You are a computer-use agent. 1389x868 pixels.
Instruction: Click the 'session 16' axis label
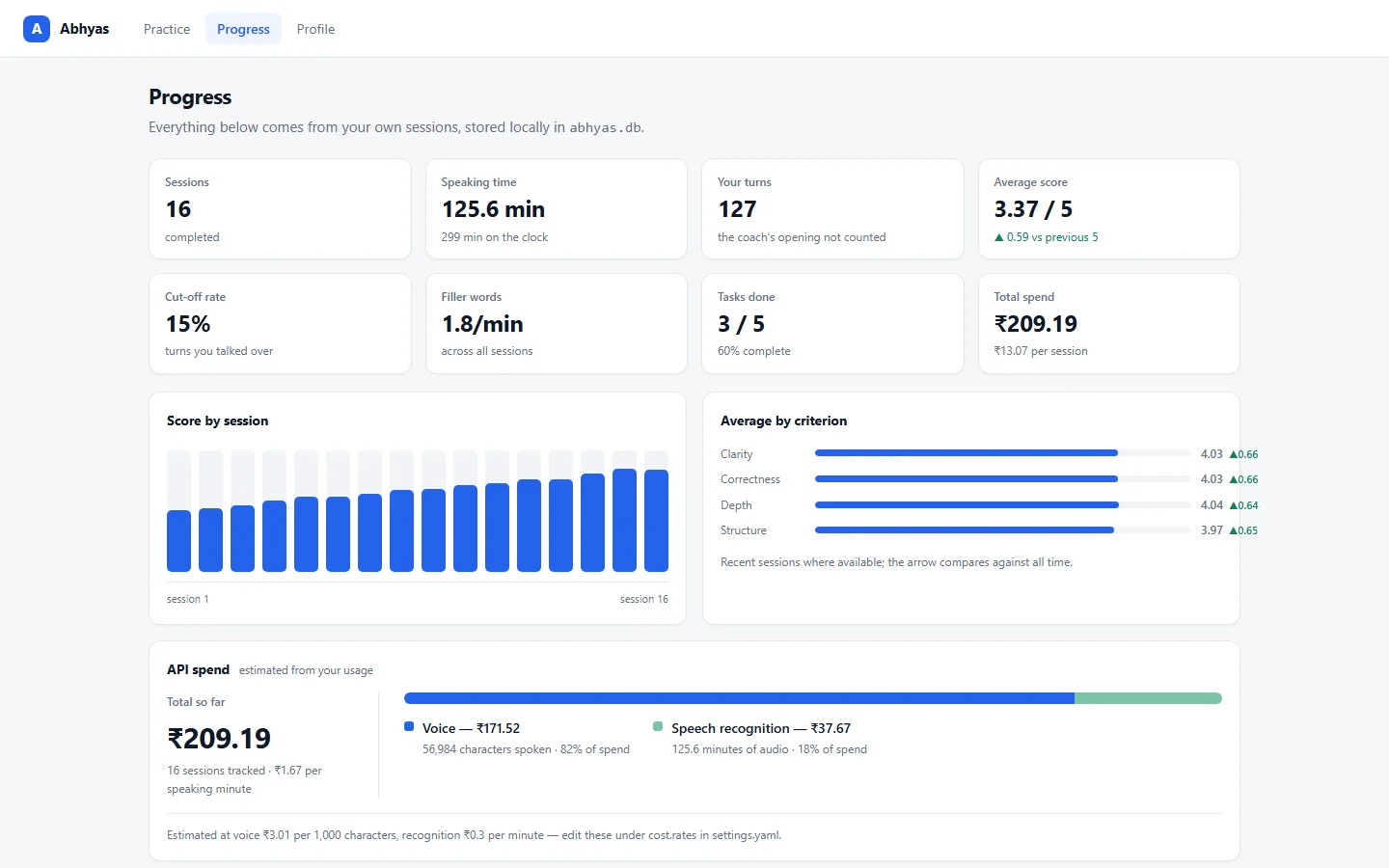(644, 599)
